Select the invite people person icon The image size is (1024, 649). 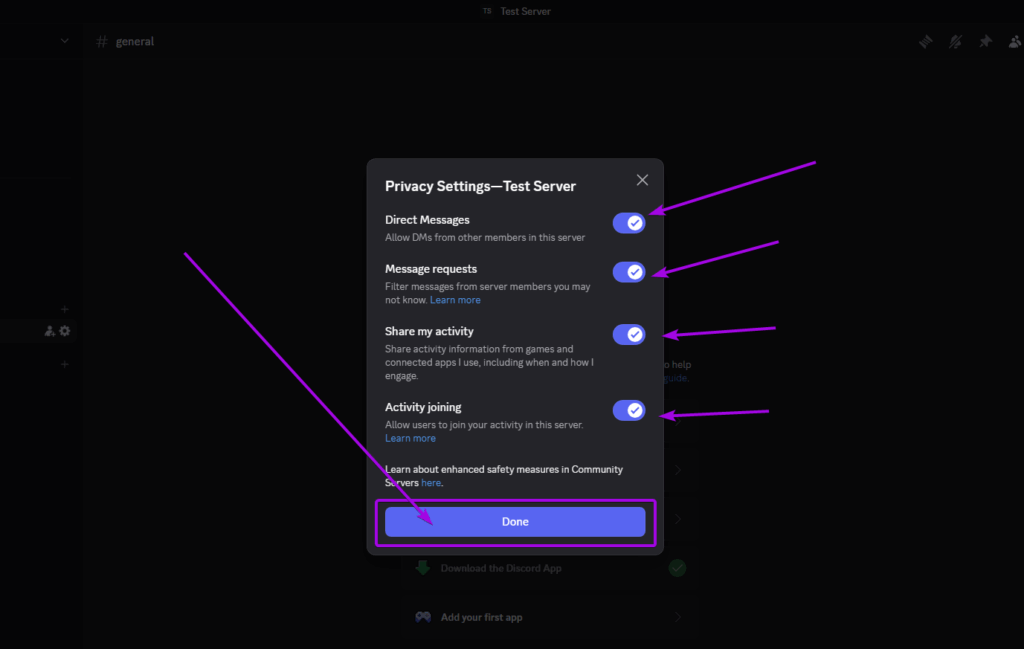[x=51, y=330]
